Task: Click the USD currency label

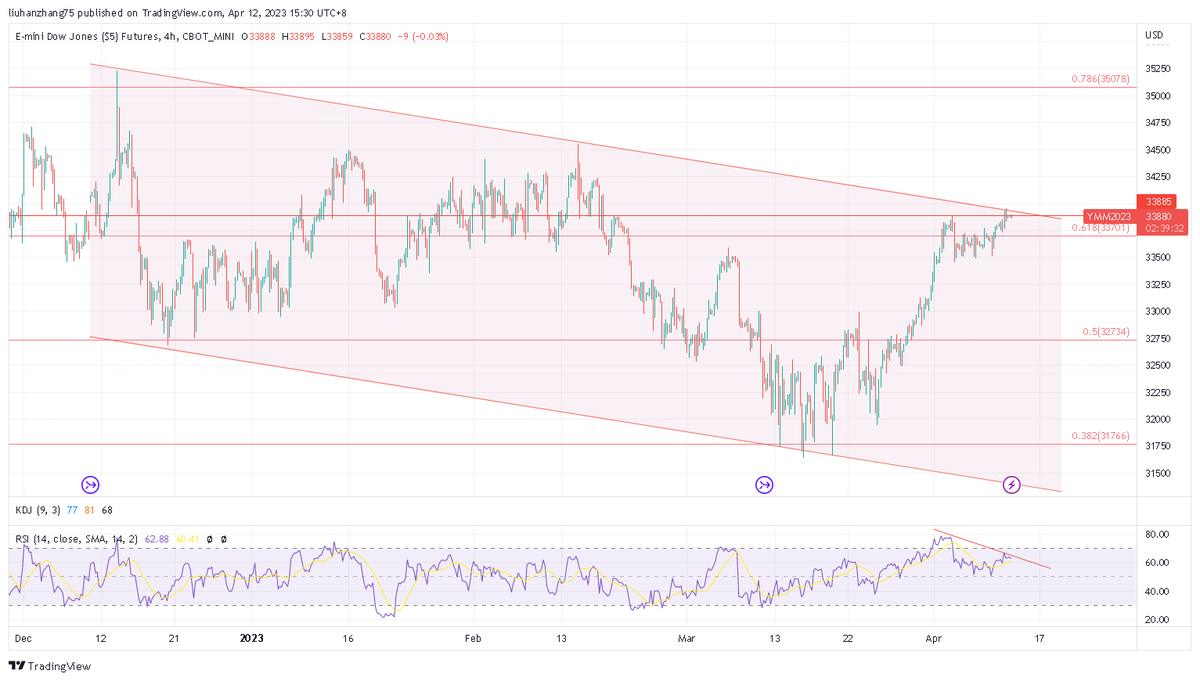Action: coord(1153,36)
